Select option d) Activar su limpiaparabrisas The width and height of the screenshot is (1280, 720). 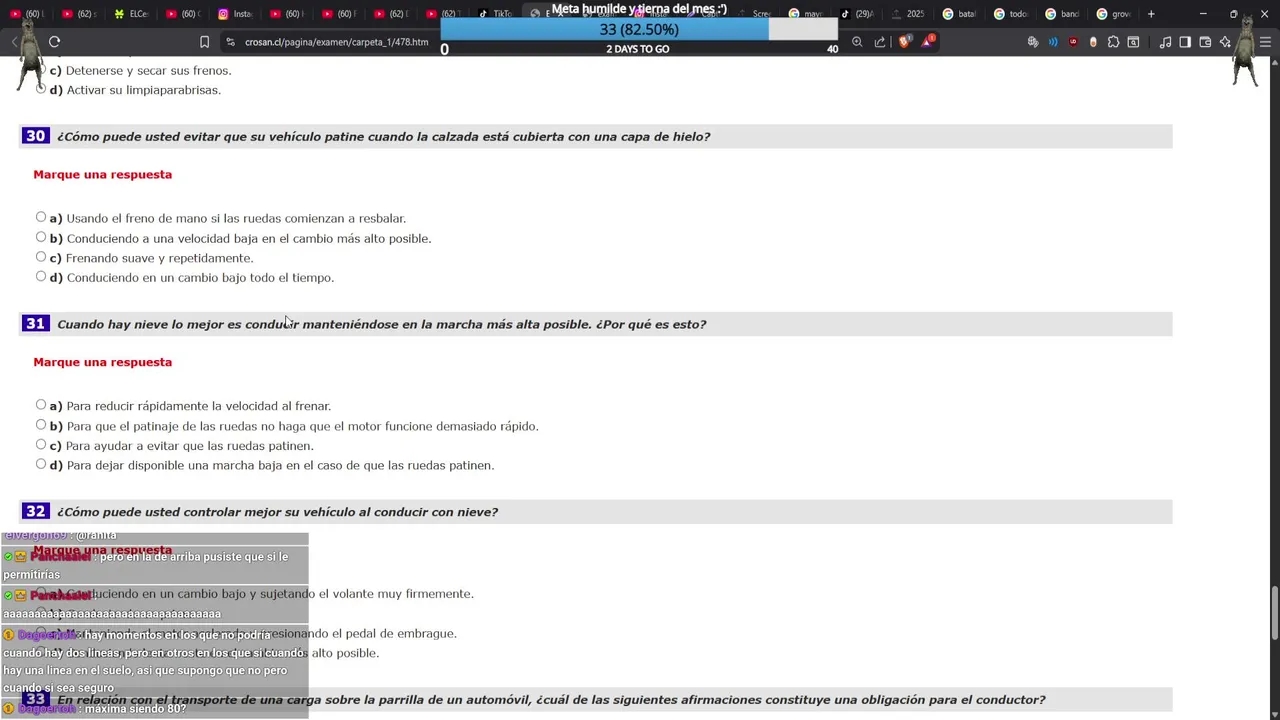41,89
